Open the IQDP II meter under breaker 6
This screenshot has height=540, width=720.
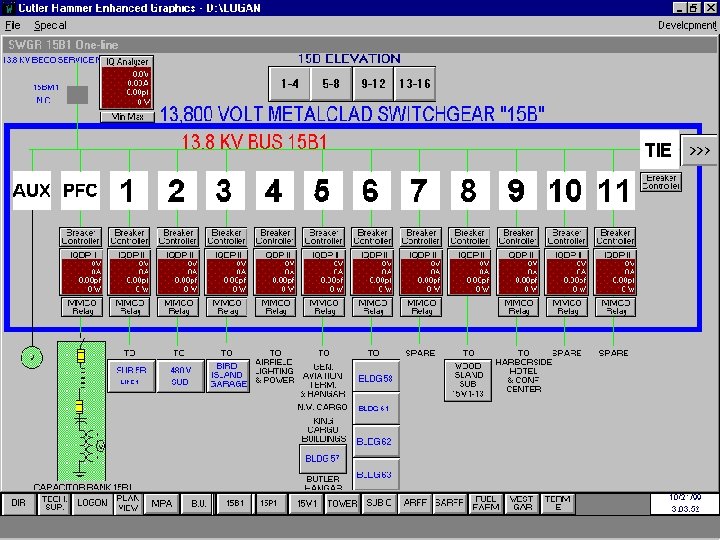(372, 272)
